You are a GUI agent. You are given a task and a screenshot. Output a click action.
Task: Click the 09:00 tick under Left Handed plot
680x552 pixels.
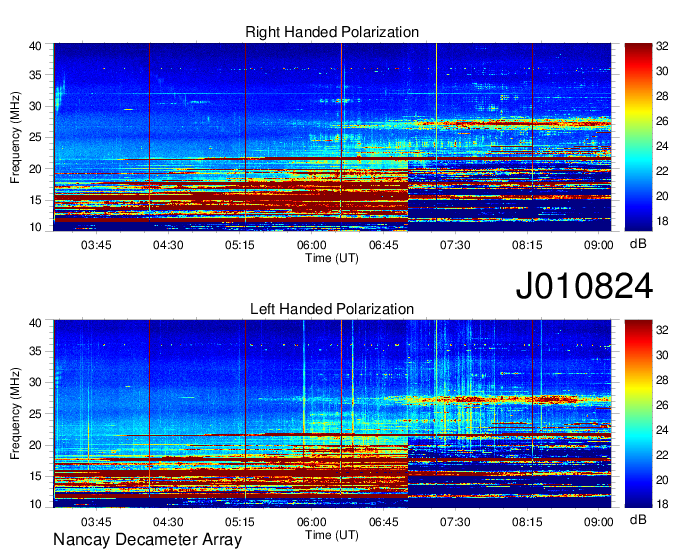click(x=598, y=522)
